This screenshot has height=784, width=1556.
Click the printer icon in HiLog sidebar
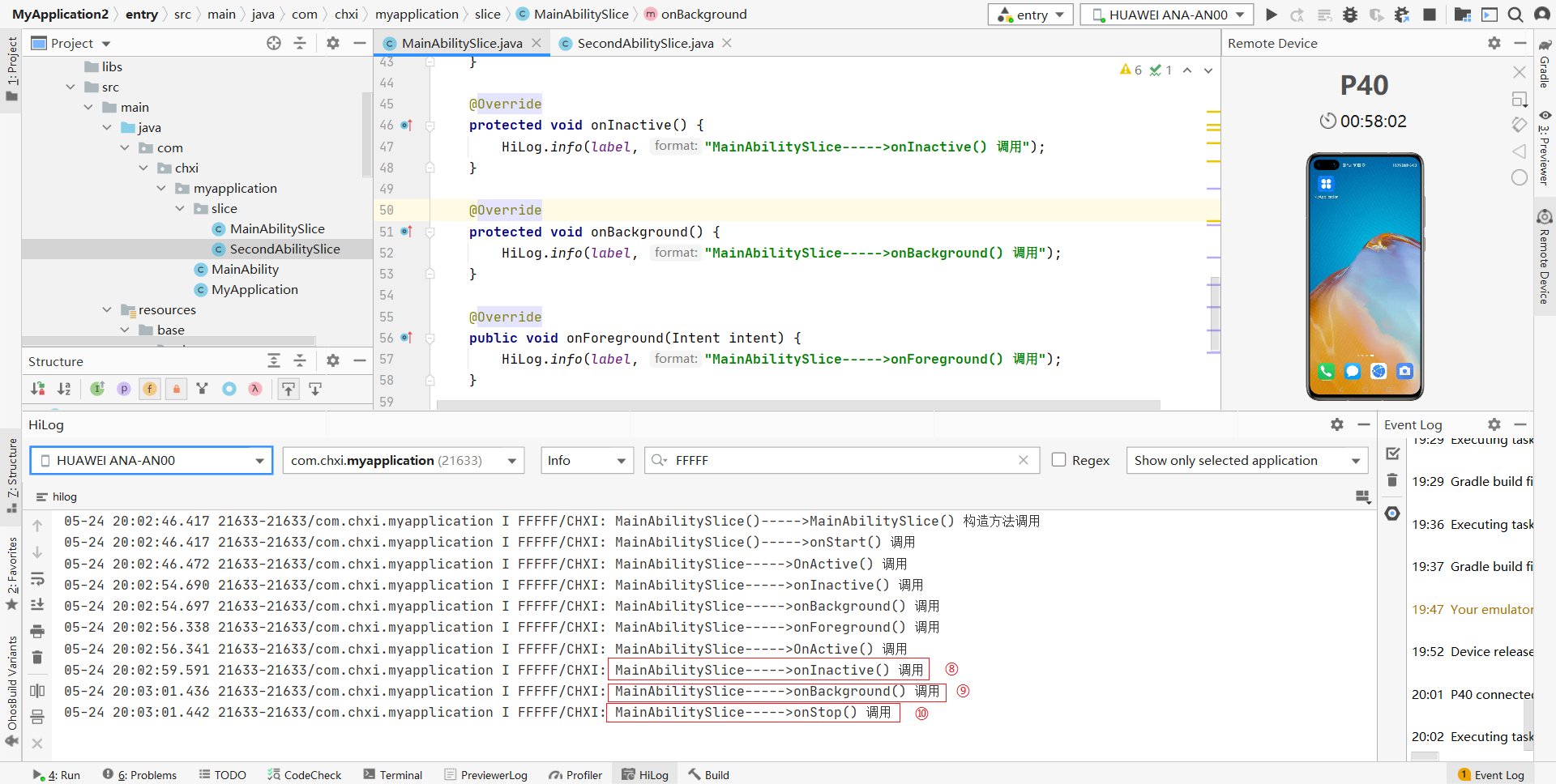tap(37, 631)
